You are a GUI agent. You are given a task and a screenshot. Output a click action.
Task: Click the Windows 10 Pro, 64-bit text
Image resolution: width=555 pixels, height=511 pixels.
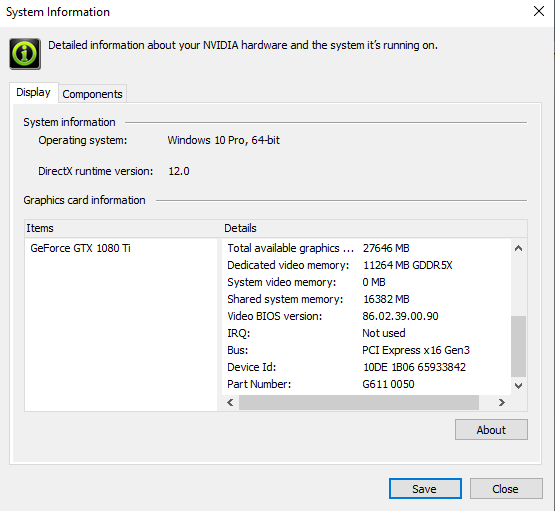[x=224, y=140]
